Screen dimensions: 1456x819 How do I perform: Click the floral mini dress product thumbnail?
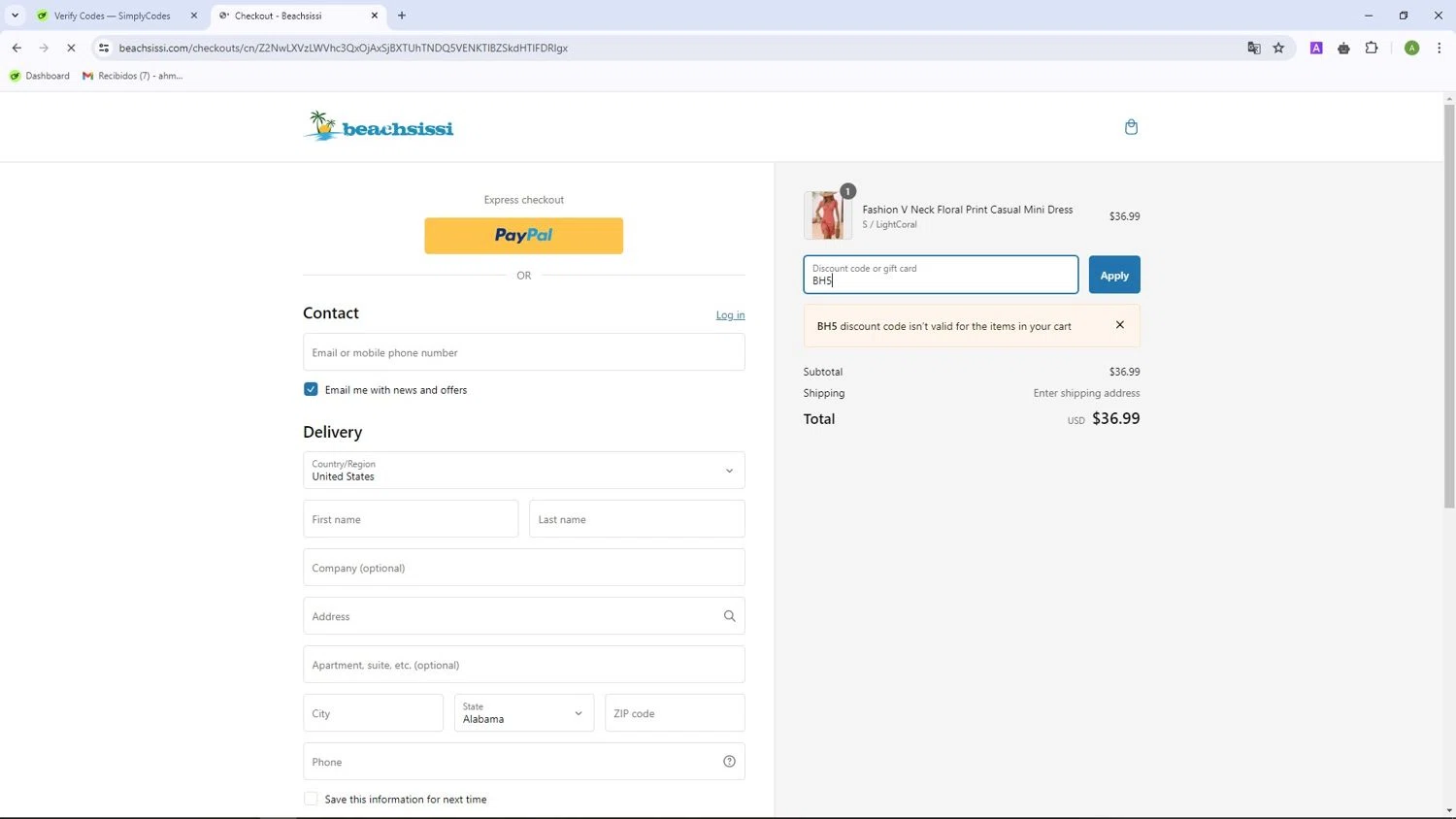pyautogui.click(x=828, y=215)
